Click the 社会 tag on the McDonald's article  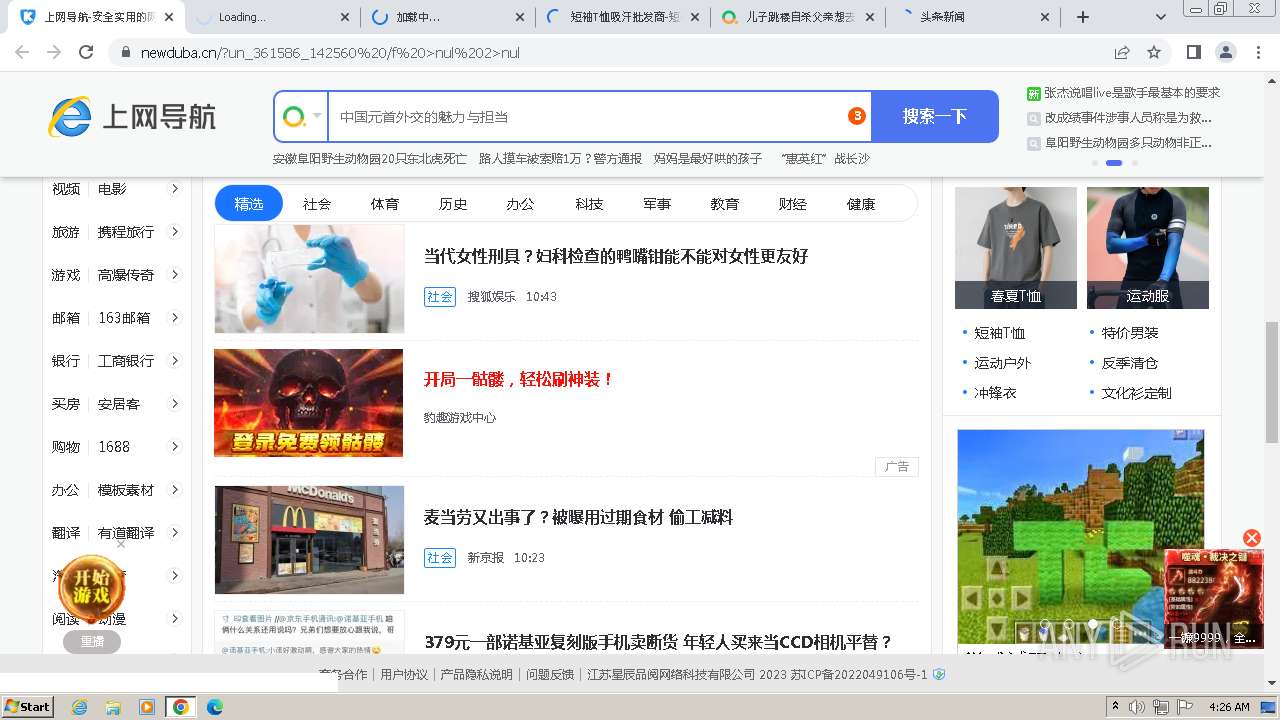click(x=440, y=557)
